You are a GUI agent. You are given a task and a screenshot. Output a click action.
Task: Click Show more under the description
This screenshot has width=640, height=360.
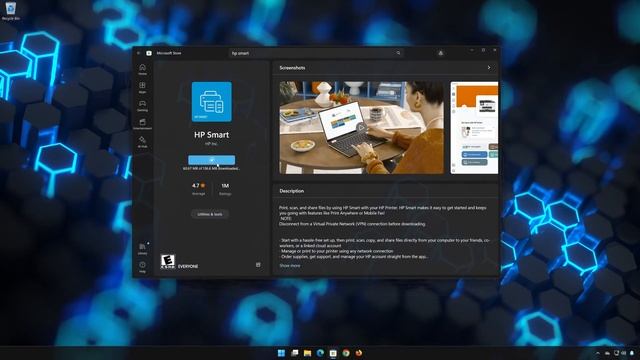[x=290, y=266]
